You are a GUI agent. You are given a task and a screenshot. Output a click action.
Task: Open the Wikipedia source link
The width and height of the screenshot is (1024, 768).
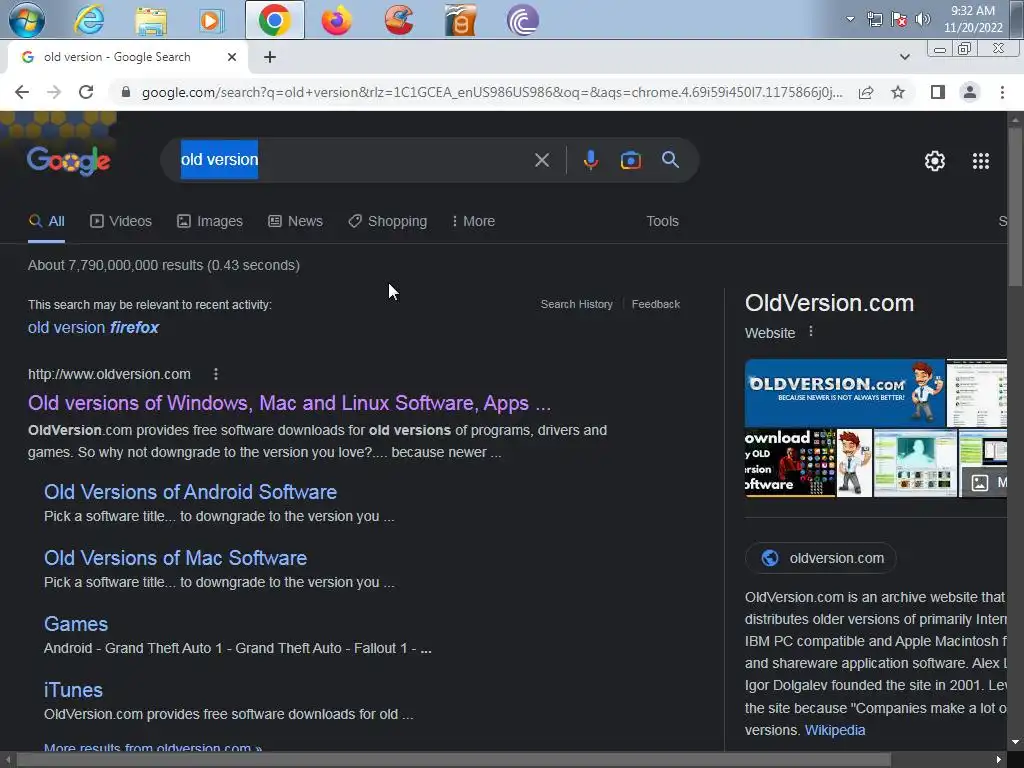coord(835,730)
